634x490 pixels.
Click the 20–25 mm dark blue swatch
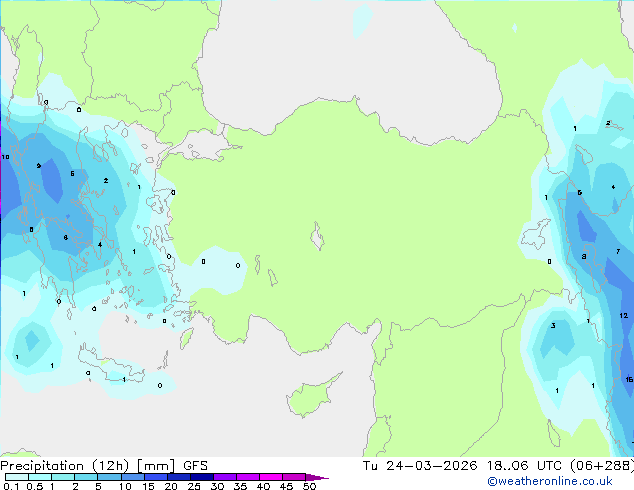point(178,477)
